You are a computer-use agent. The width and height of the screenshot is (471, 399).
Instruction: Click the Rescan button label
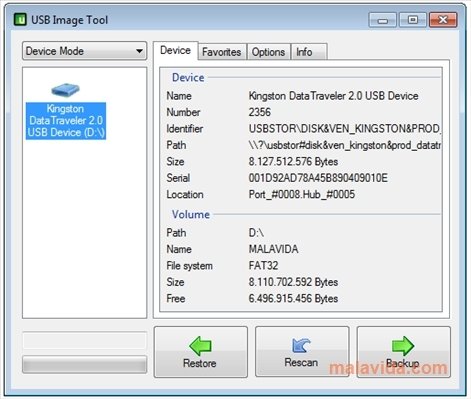click(301, 362)
